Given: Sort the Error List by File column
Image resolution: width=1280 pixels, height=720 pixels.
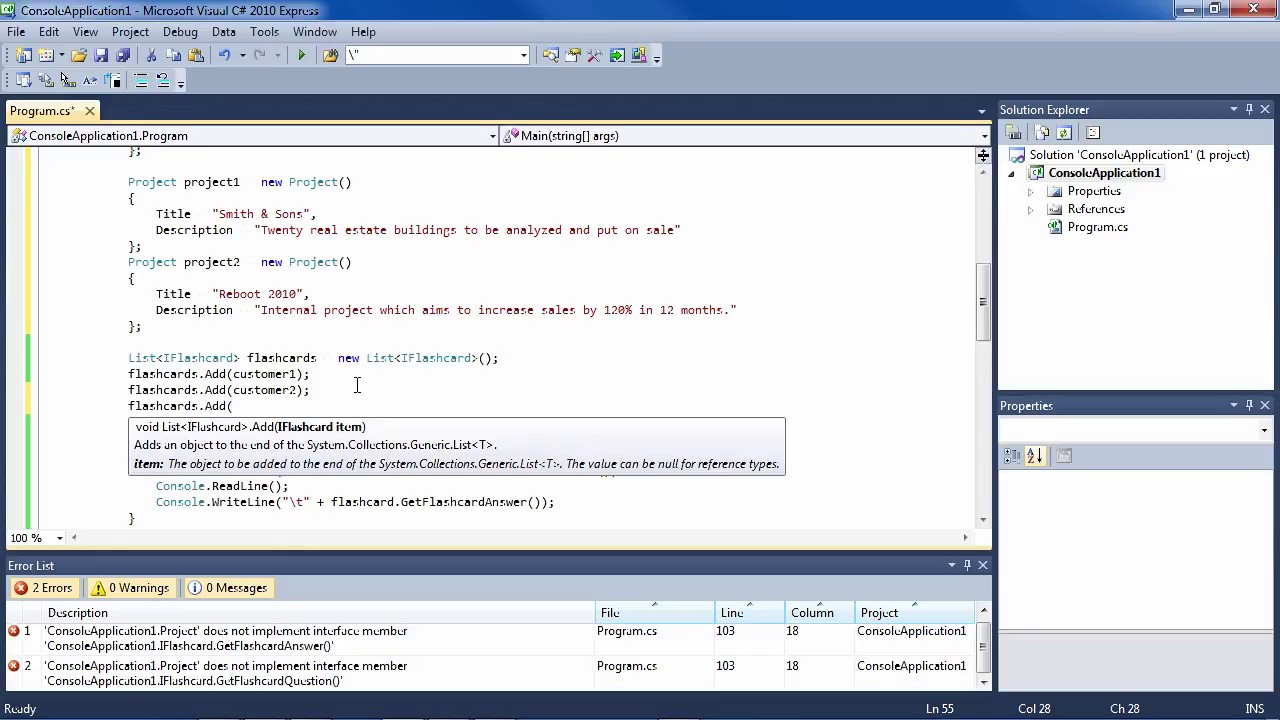Looking at the screenshot, I should (x=655, y=613).
